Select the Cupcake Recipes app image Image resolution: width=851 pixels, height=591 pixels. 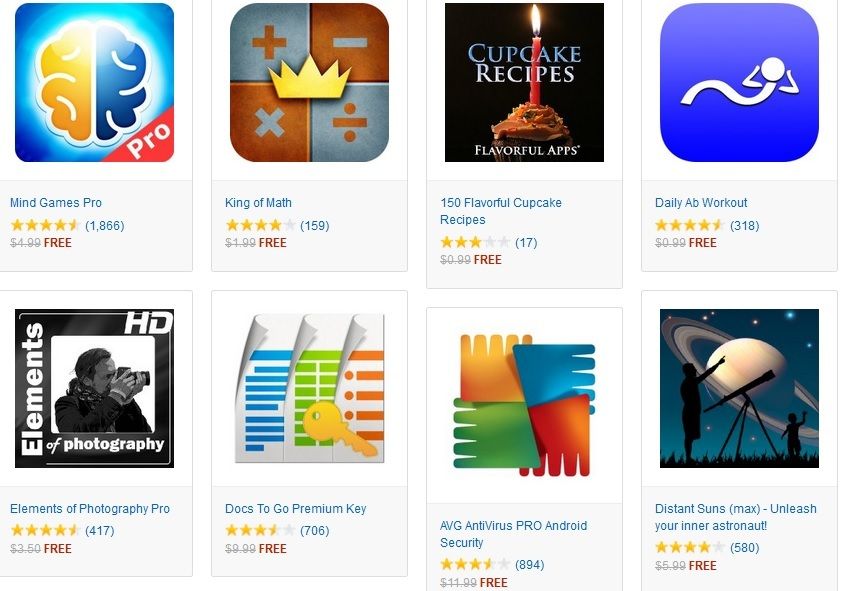point(524,82)
